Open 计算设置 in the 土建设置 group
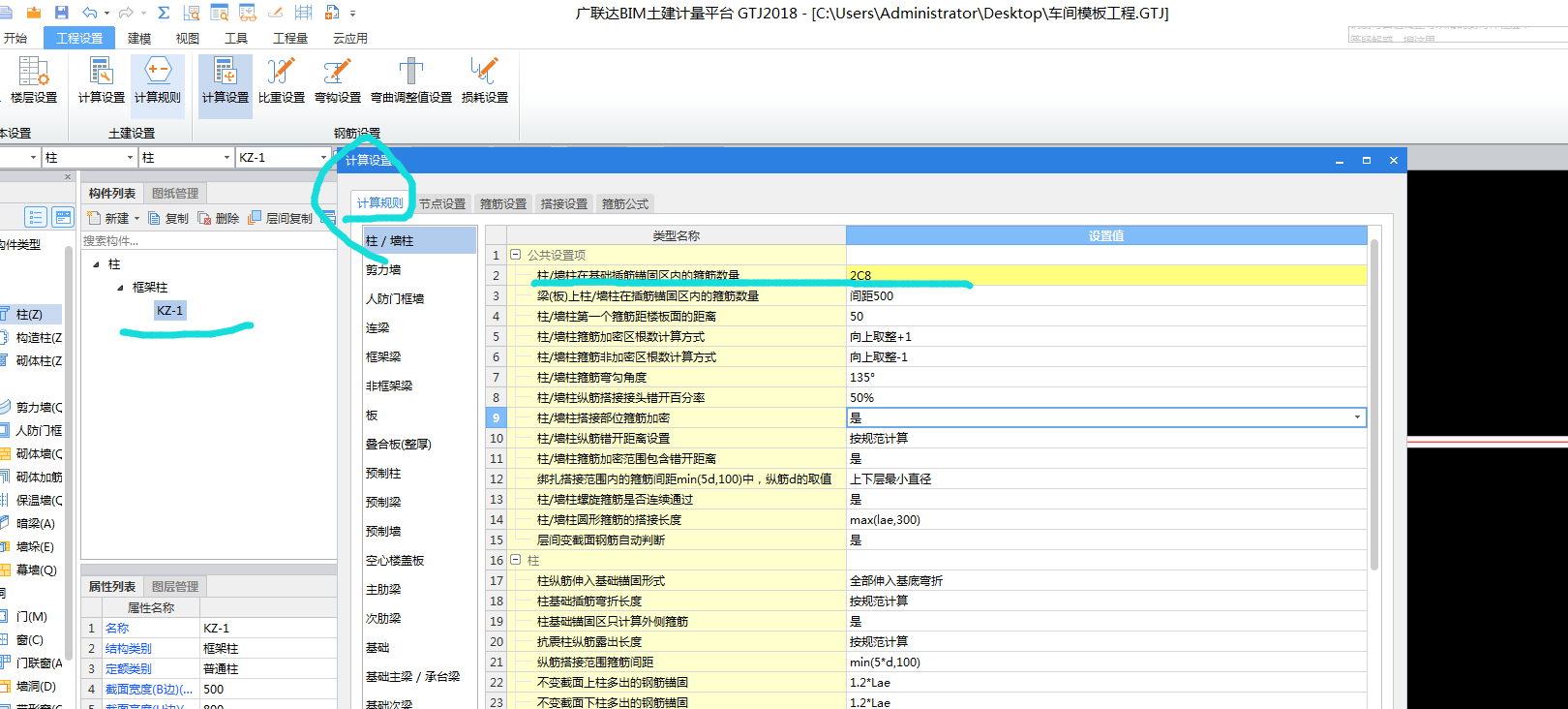The image size is (1568, 709). pos(102,80)
